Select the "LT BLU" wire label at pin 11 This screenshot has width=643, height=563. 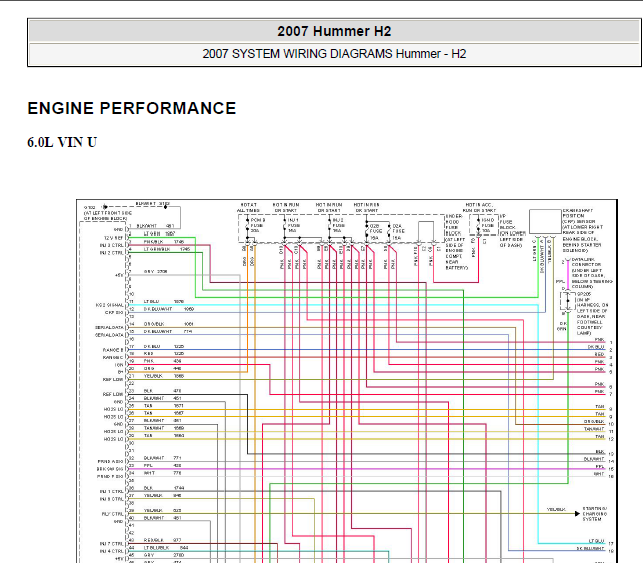[x=151, y=301]
